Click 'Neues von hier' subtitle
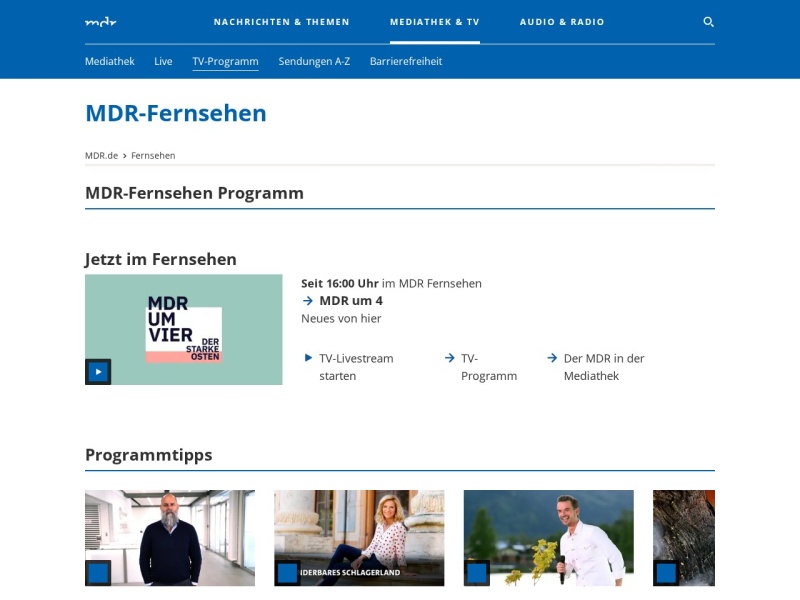 click(341, 319)
